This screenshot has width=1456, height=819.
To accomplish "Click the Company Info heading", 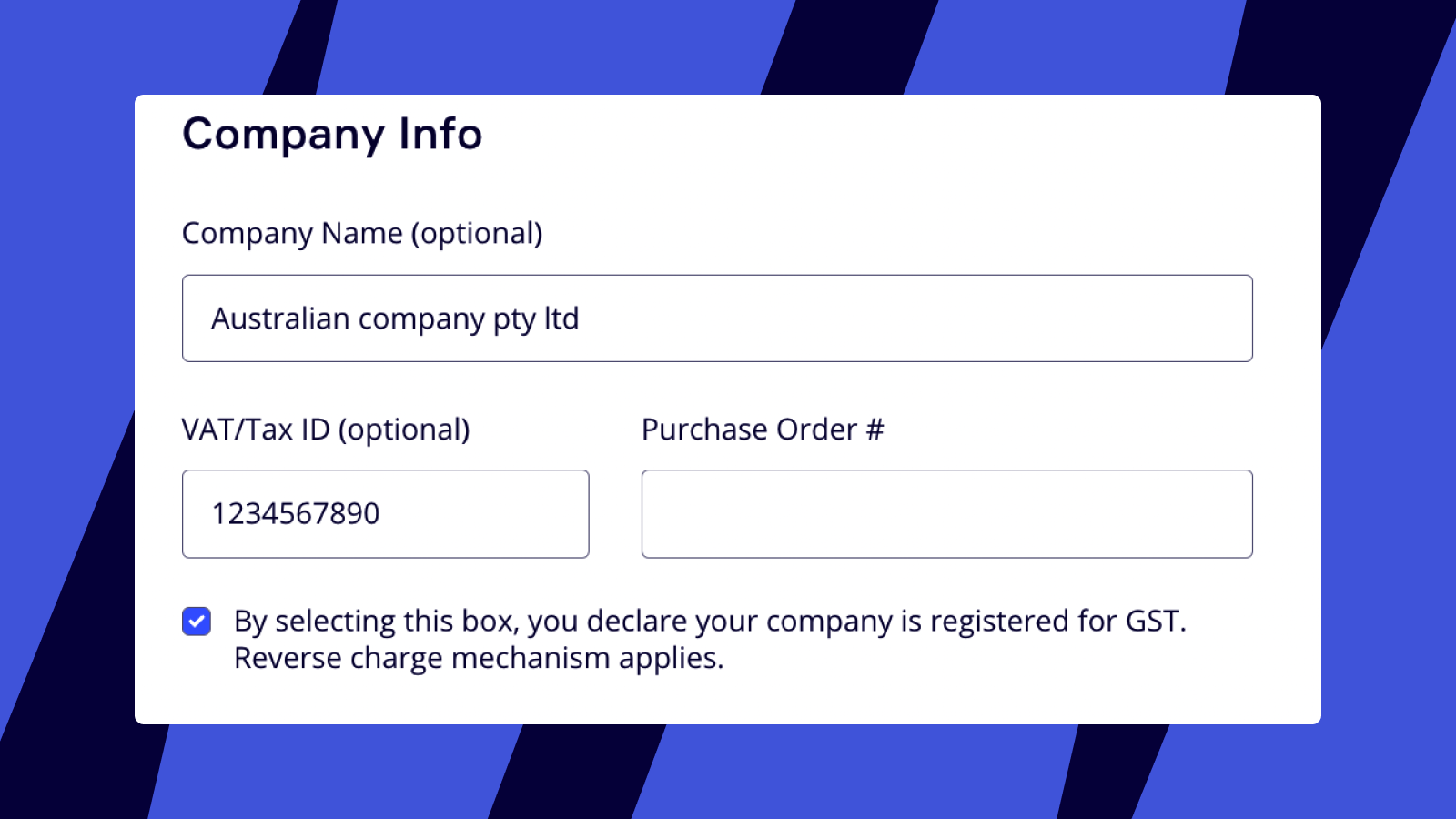I will tap(332, 134).
